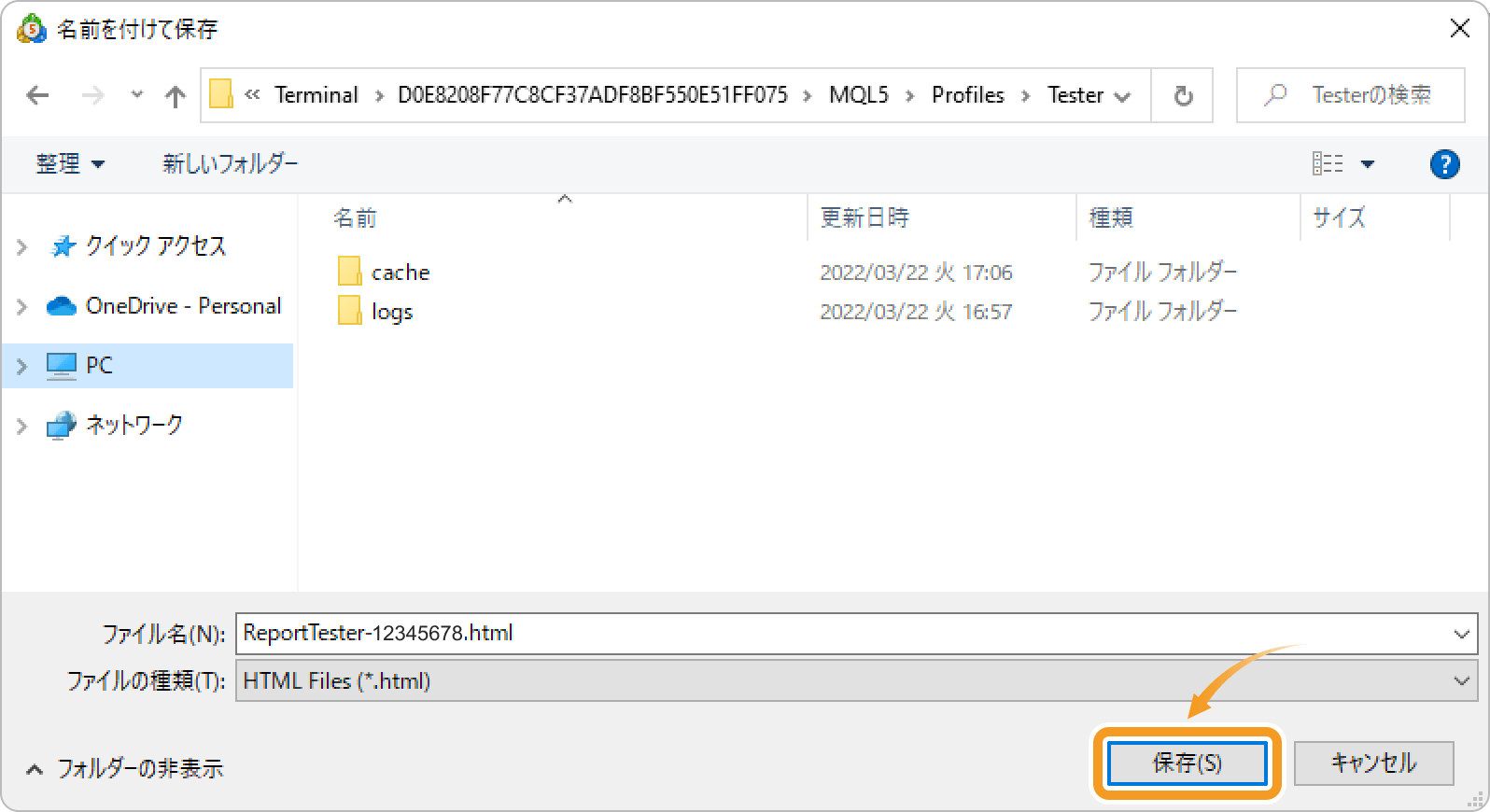Click the cache folder icon
The width and height of the screenshot is (1490, 812).
(x=349, y=272)
